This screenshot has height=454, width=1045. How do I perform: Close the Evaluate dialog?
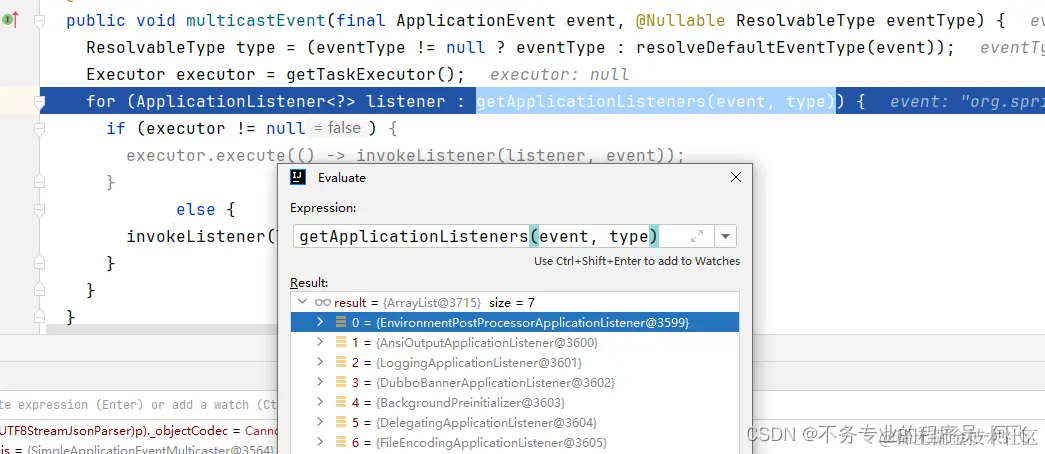click(736, 177)
